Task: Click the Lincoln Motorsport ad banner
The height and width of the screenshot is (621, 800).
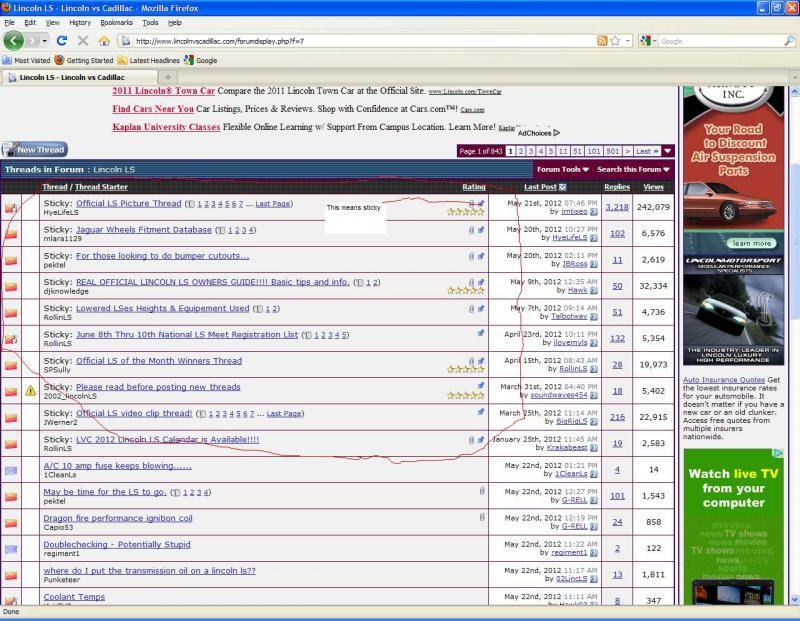Action: click(733, 310)
